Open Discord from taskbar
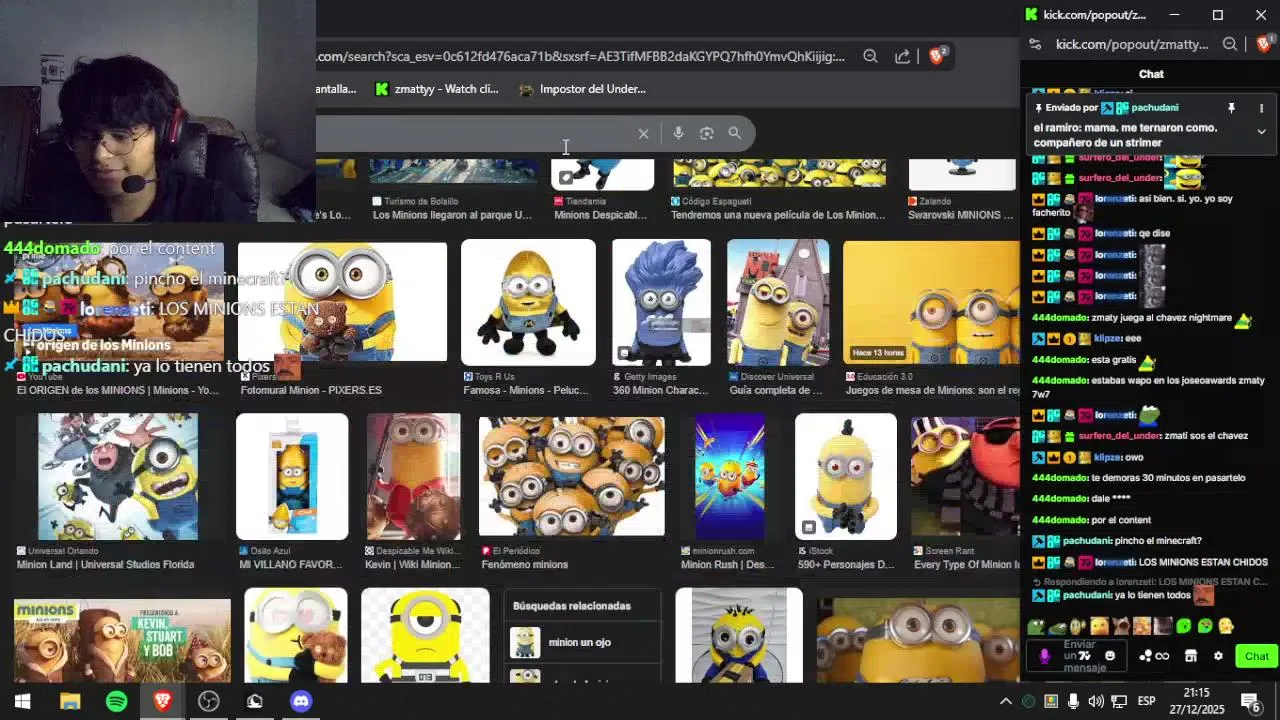The width and height of the screenshot is (1280, 720). pos(301,701)
